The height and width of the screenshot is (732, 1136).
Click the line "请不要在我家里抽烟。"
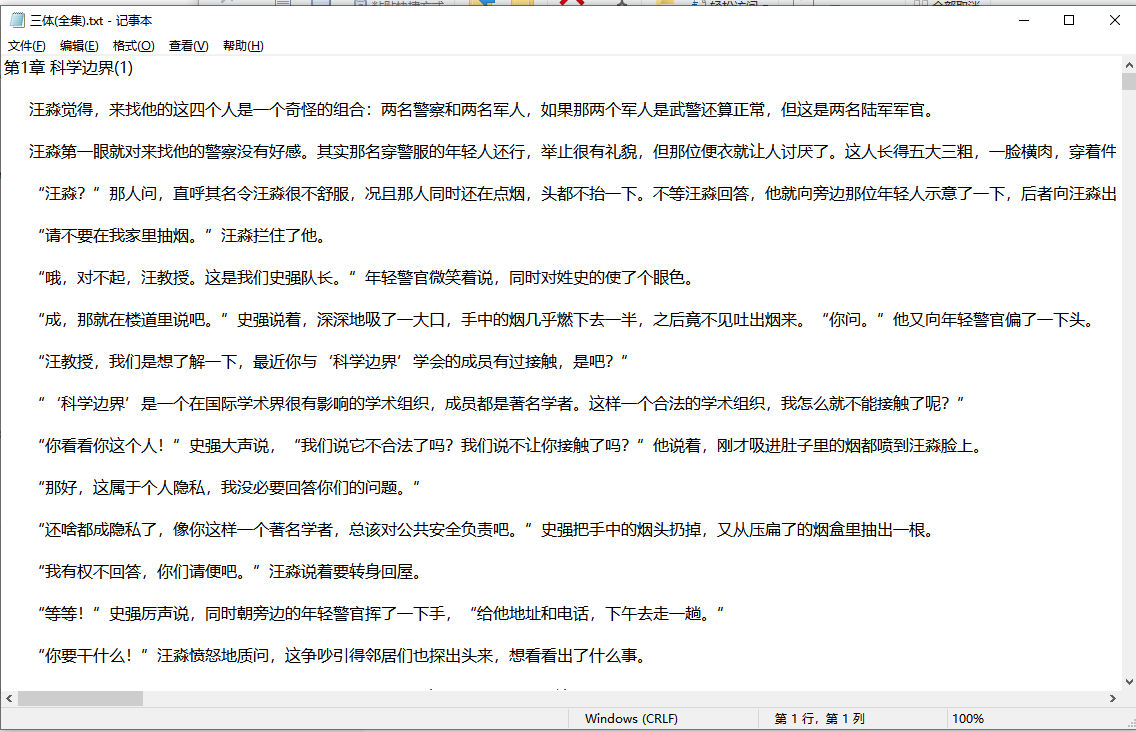click(183, 236)
